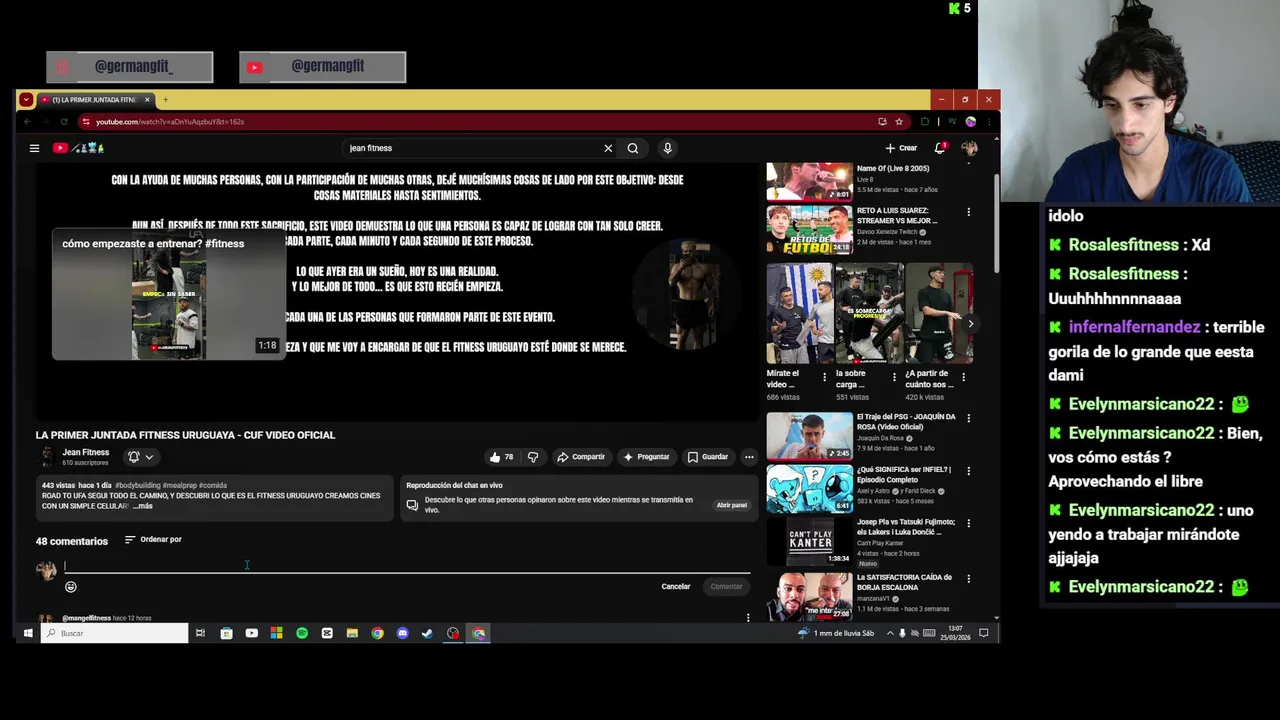
Task: Open the Jean Fitness channel name
Action: pos(86,453)
